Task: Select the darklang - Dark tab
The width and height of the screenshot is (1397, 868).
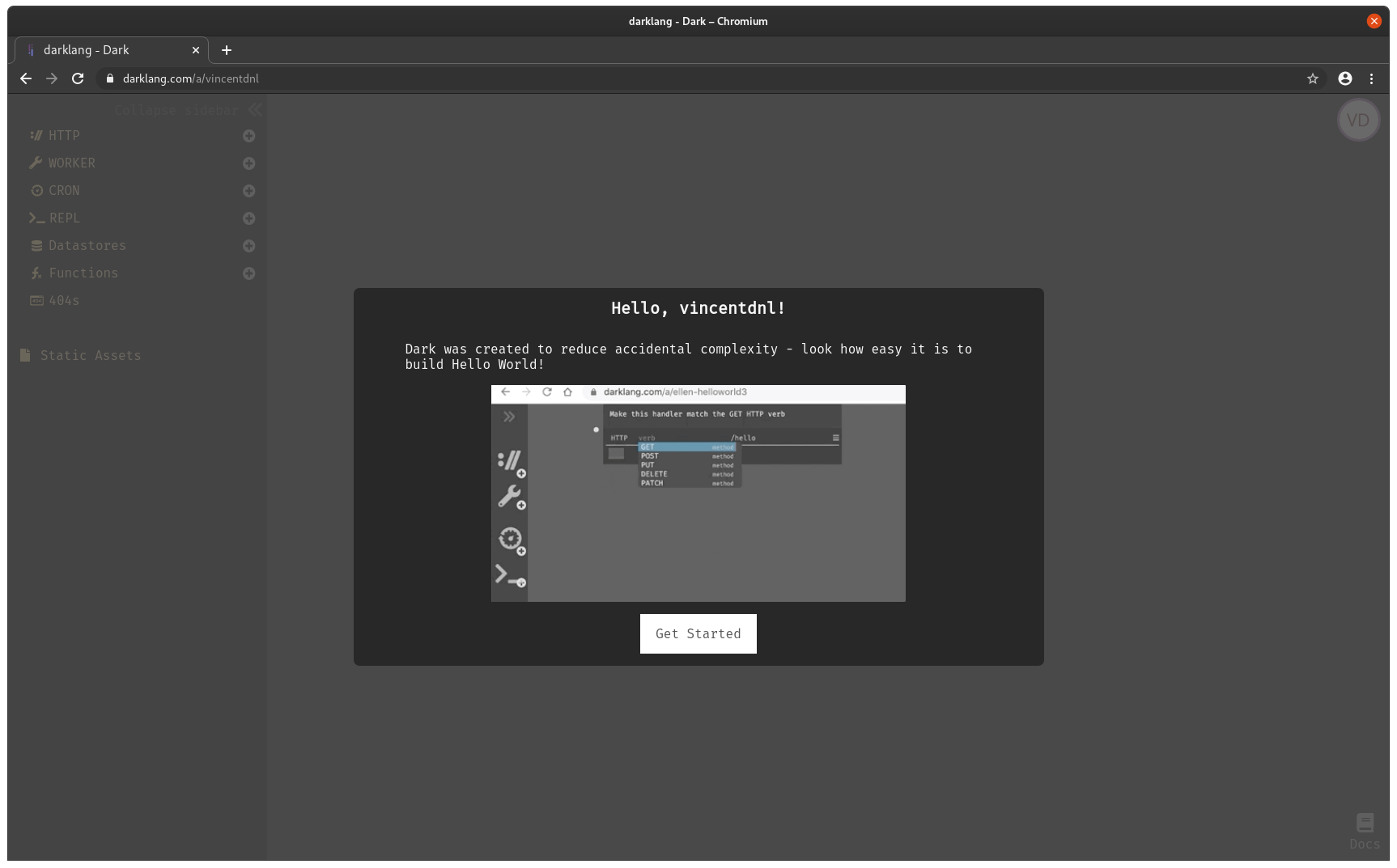Action: (x=112, y=50)
